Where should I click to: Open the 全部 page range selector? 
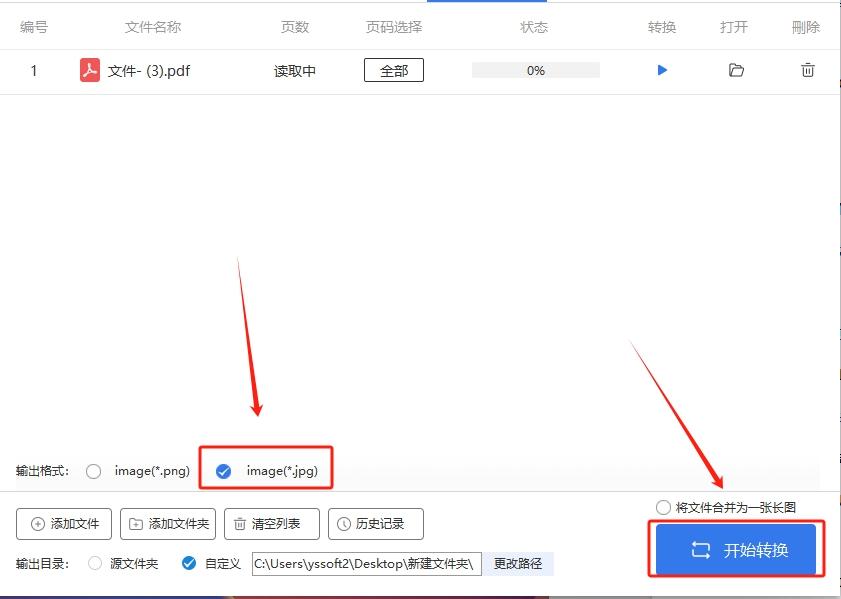[x=394, y=70]
